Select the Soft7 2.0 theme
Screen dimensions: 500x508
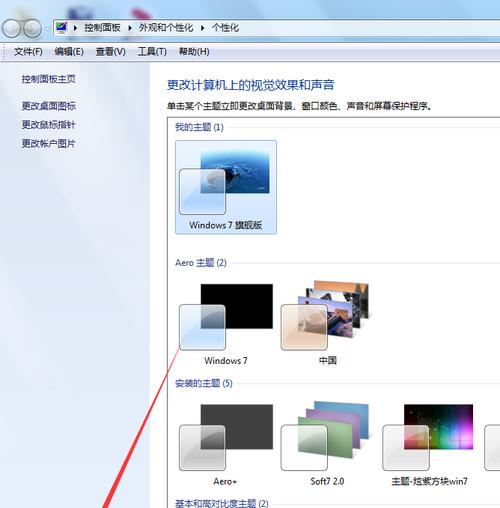pos(327,445)
